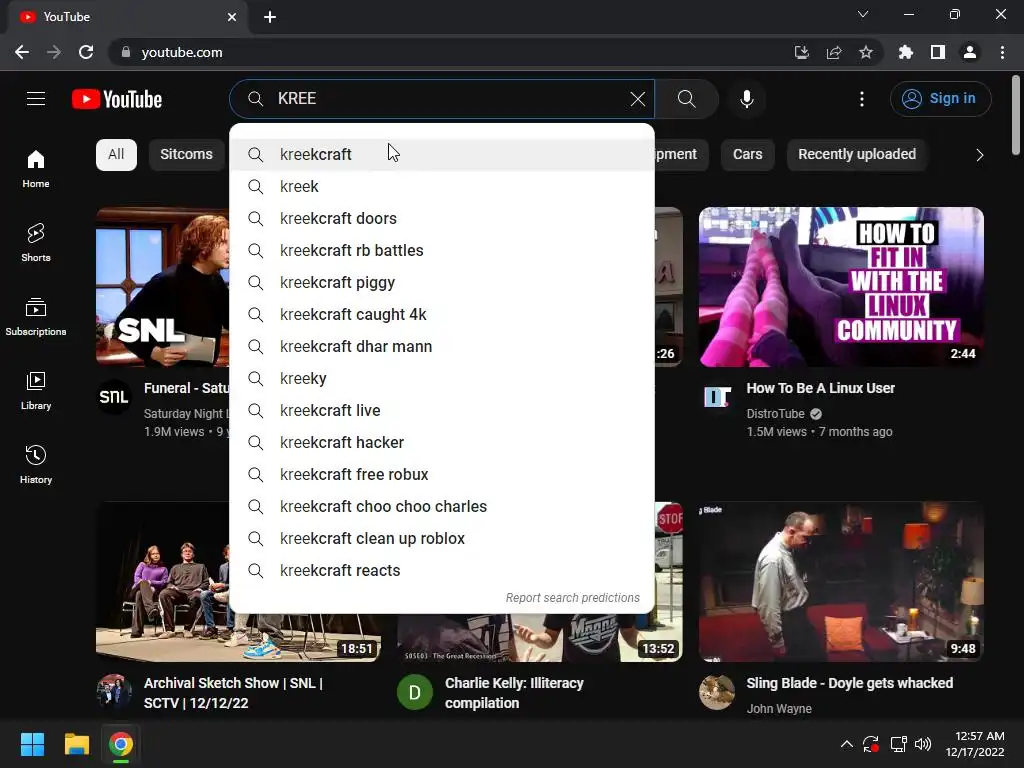1024x768 pixels.
Task: Open History in the sidebar
Action: click(x=36, y=464)
